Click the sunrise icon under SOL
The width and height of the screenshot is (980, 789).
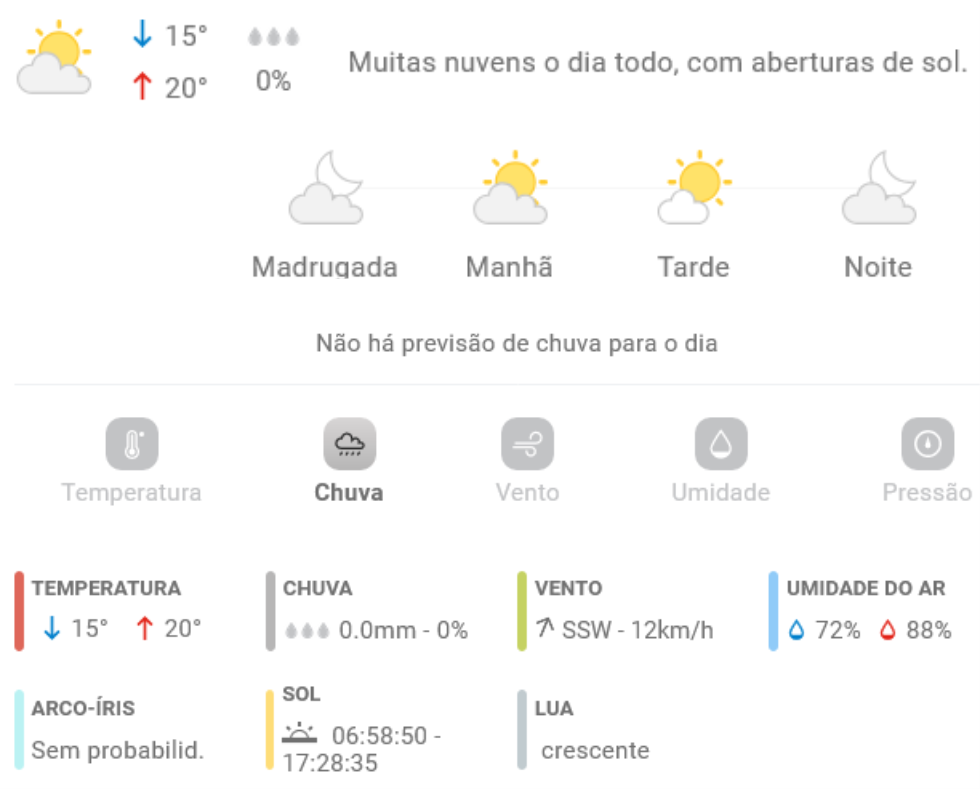[299, 734]
